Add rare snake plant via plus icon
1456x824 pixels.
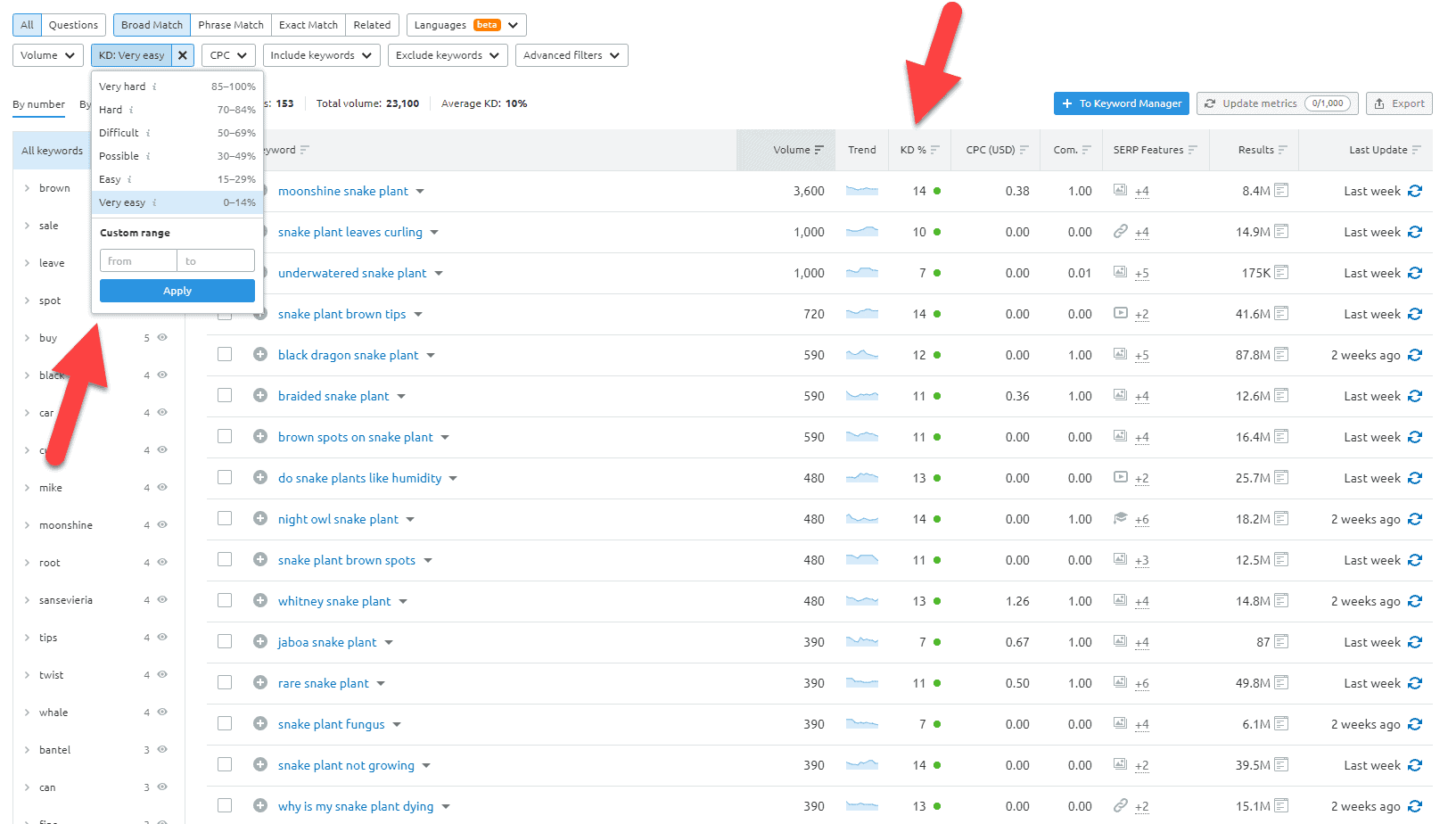click(260, 682)
